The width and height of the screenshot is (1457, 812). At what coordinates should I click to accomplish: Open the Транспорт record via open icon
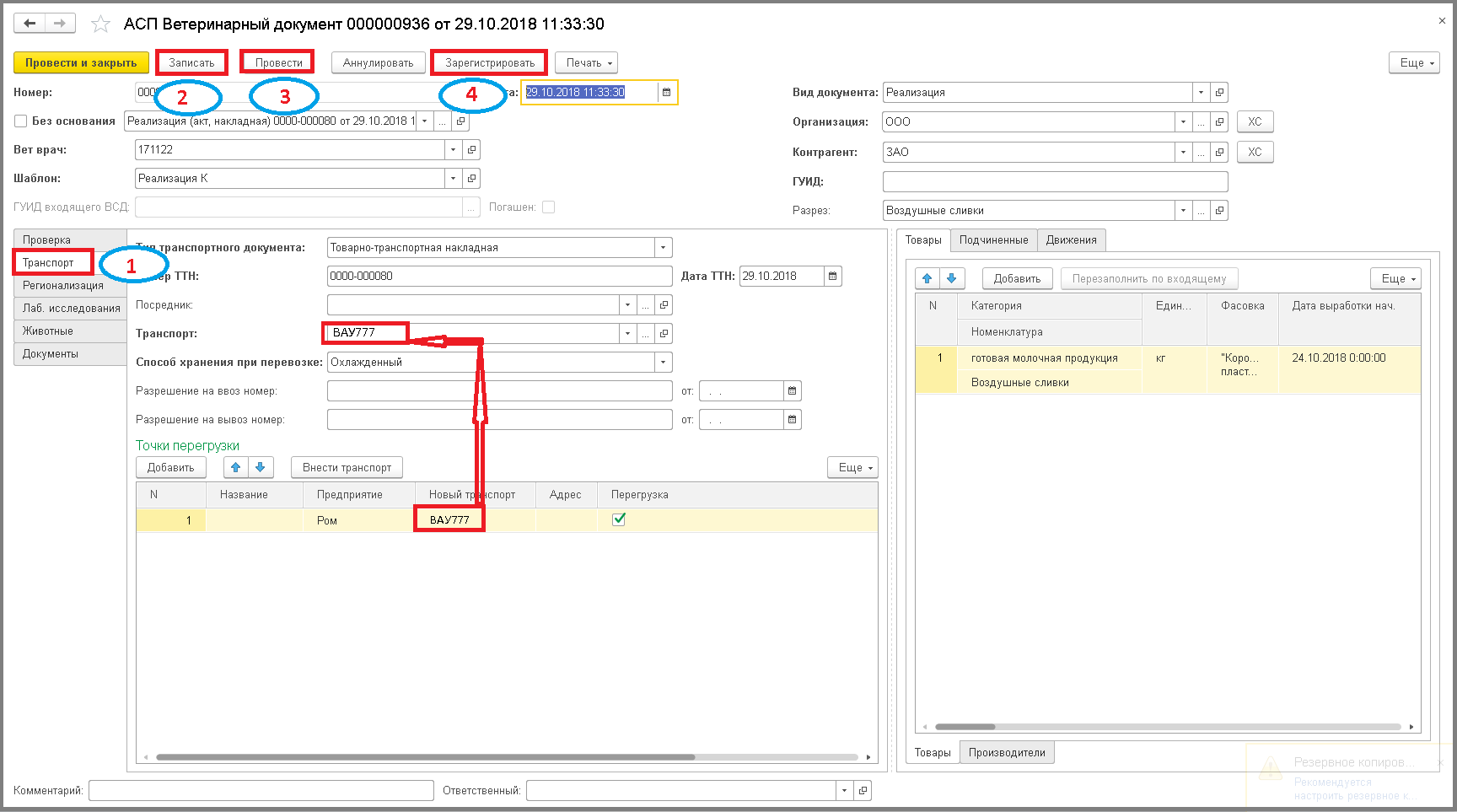click(664, 333)
